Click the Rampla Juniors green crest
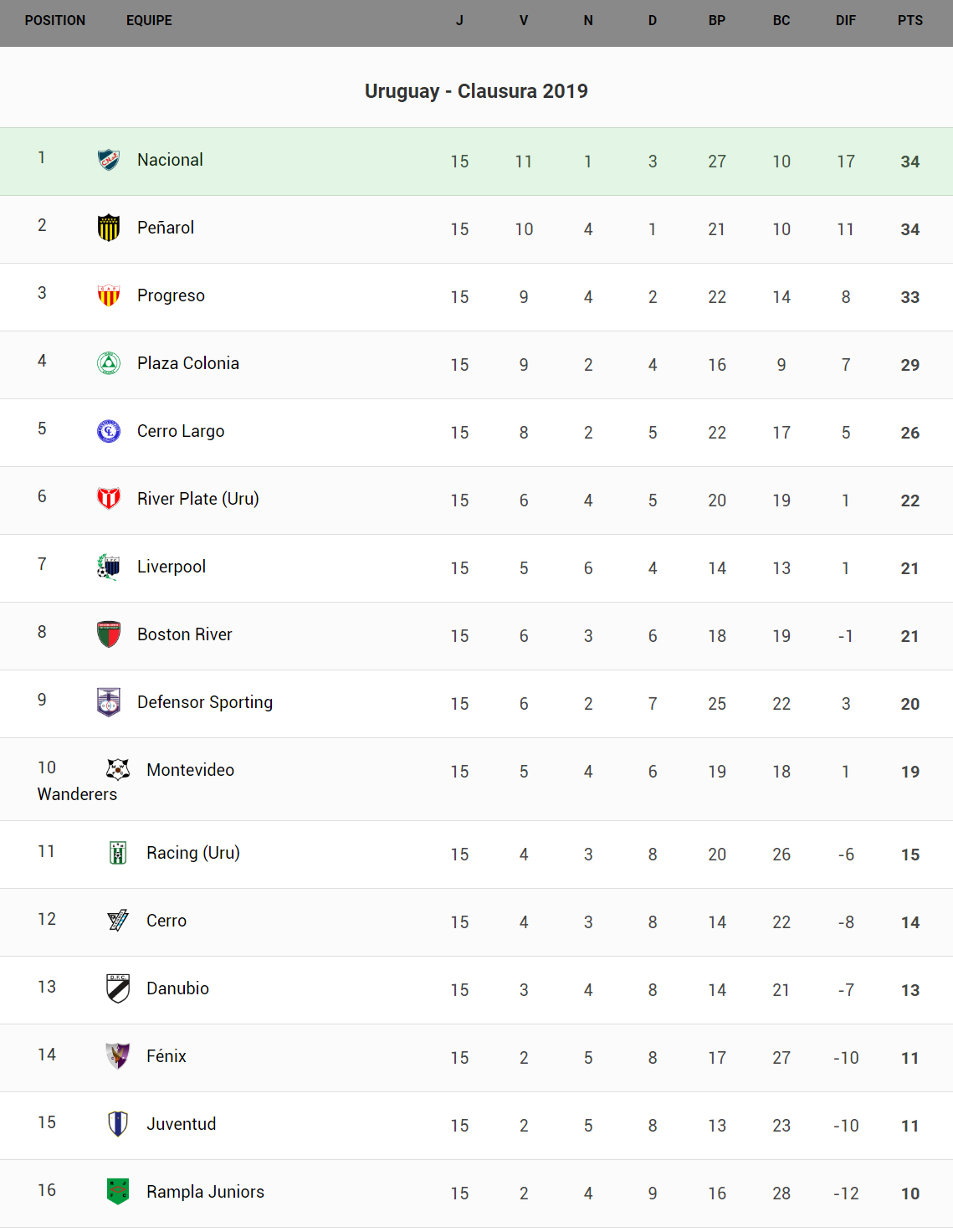The height and width of the screenshot is (1232, 953). (118, 1191)
